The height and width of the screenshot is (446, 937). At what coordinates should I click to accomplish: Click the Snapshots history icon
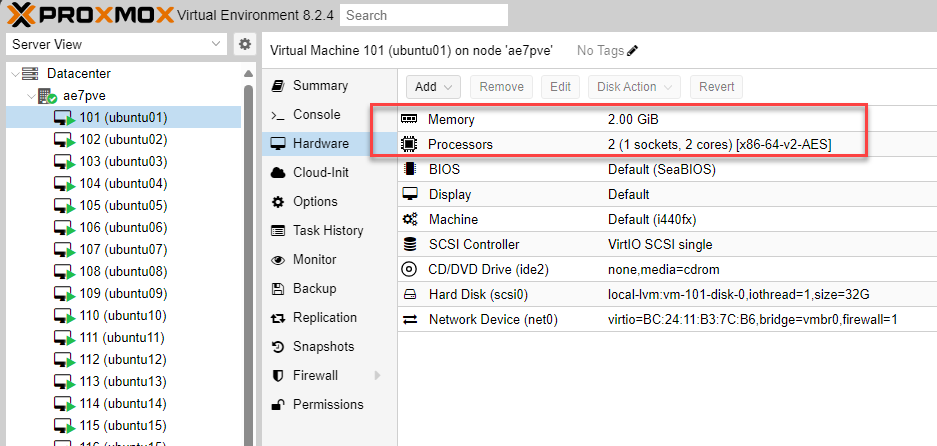point(278,347)
